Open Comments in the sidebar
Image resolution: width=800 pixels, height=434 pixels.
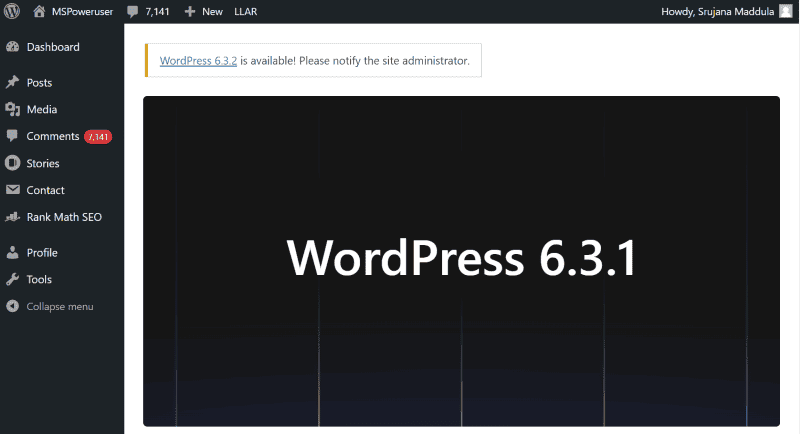point(53,136)
